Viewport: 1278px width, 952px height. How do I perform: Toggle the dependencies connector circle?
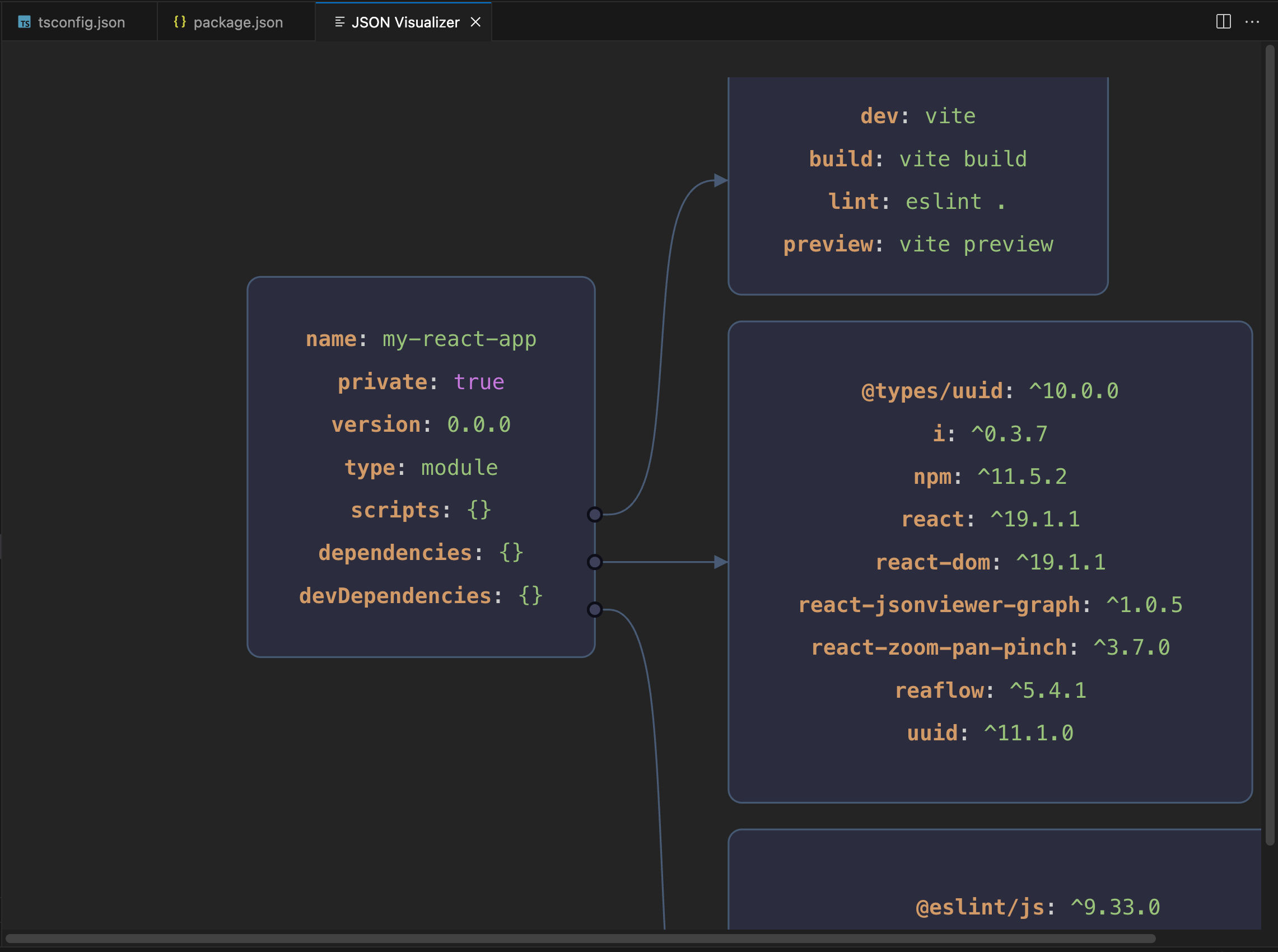[x=595, y=562]
